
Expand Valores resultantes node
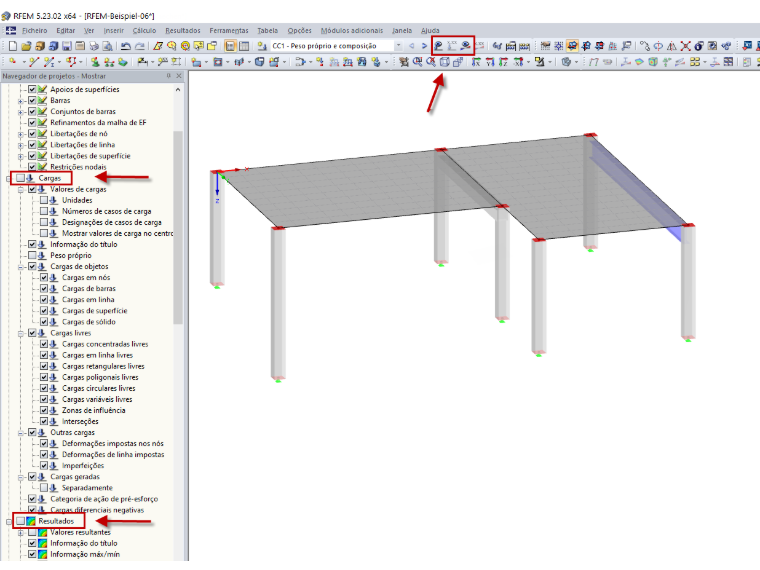[x=20, y=533]
